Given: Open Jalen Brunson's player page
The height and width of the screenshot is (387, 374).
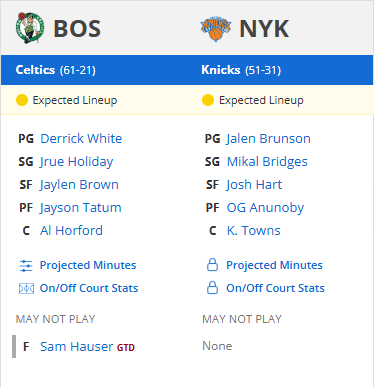Looking at the screenshot, I should tap(268, 139).
